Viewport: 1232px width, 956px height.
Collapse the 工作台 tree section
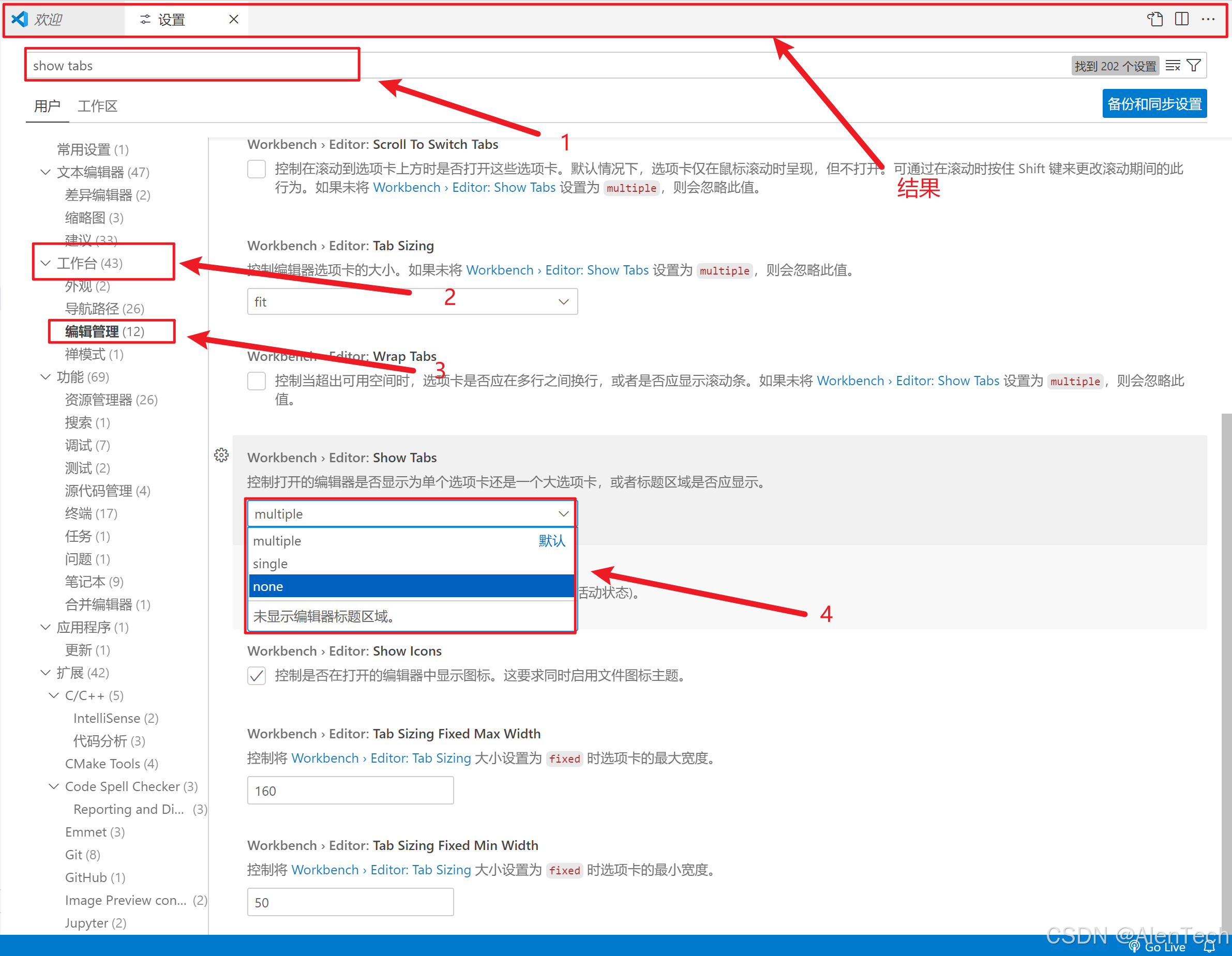[x=46, y=263]
